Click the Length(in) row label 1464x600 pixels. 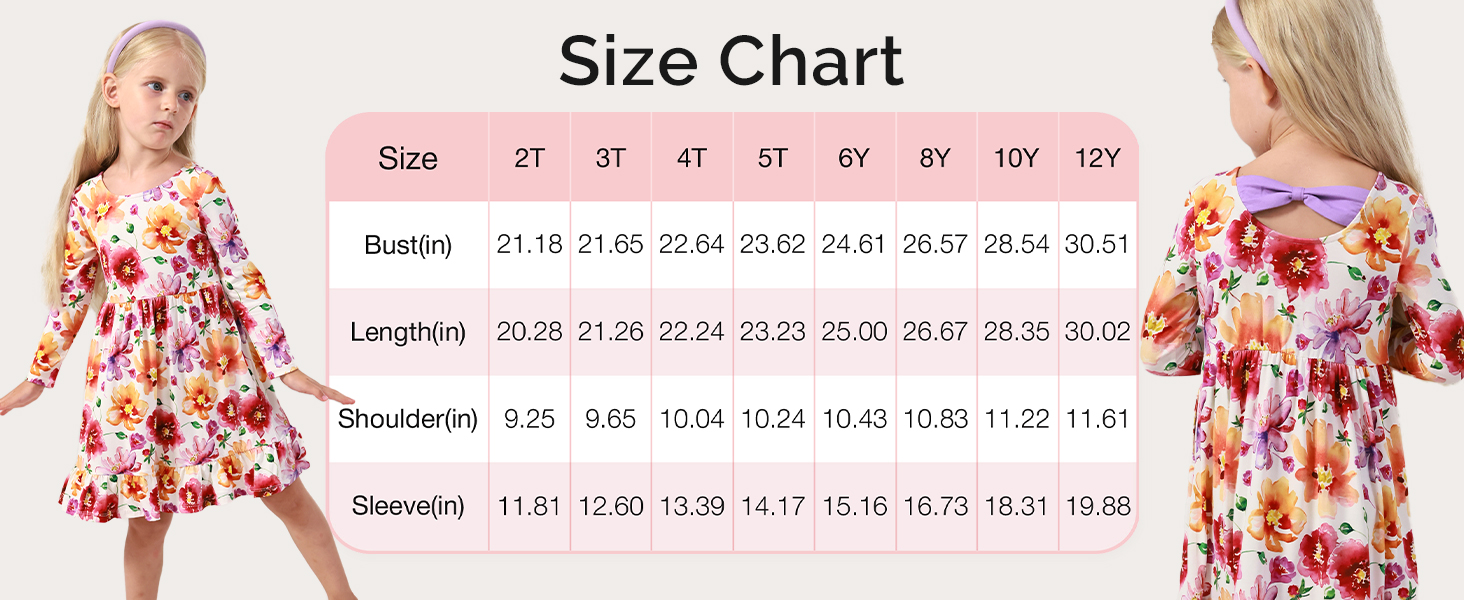tap(408, 332)
